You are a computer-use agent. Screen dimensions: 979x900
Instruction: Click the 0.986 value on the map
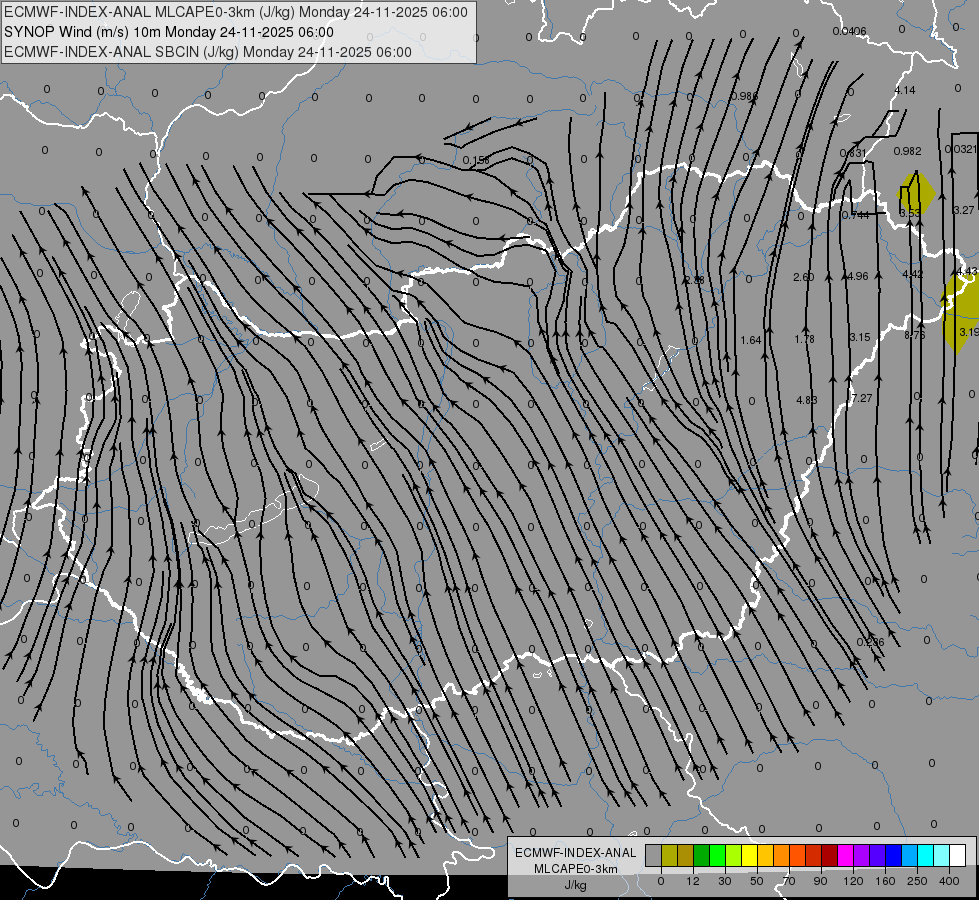[744, 96]
